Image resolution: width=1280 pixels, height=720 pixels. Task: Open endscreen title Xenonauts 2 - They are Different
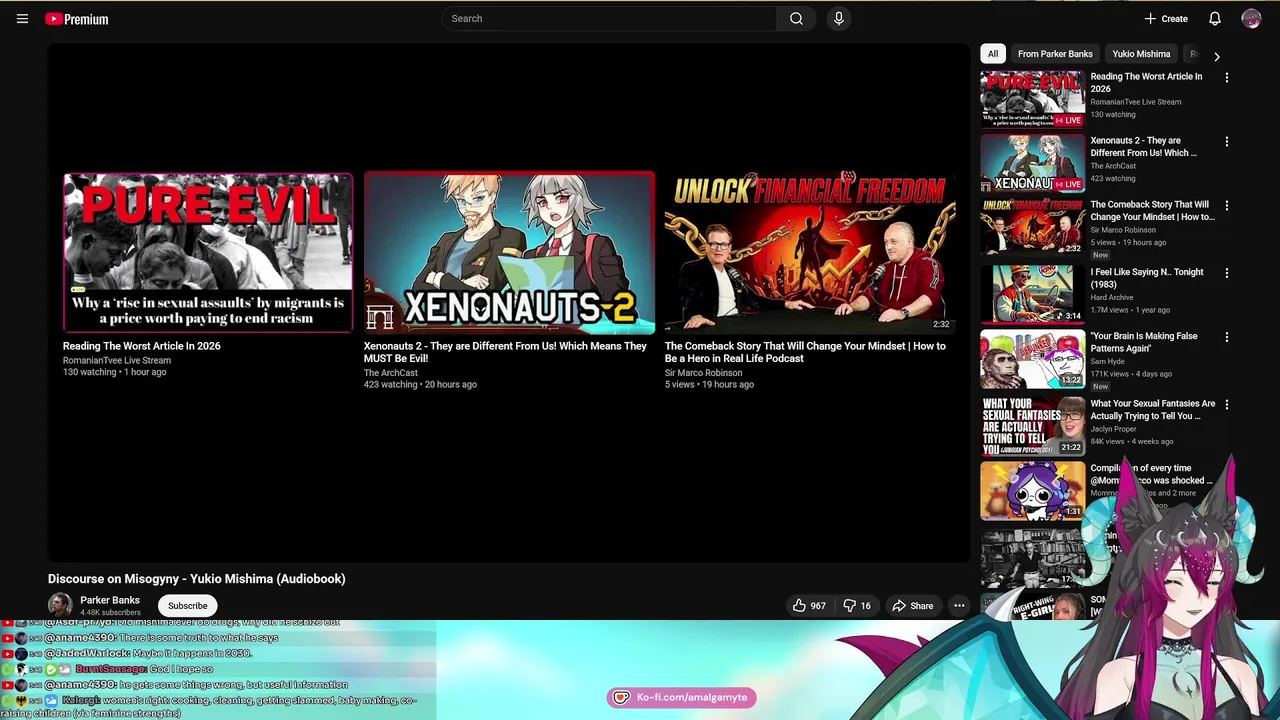pos(505,352)
